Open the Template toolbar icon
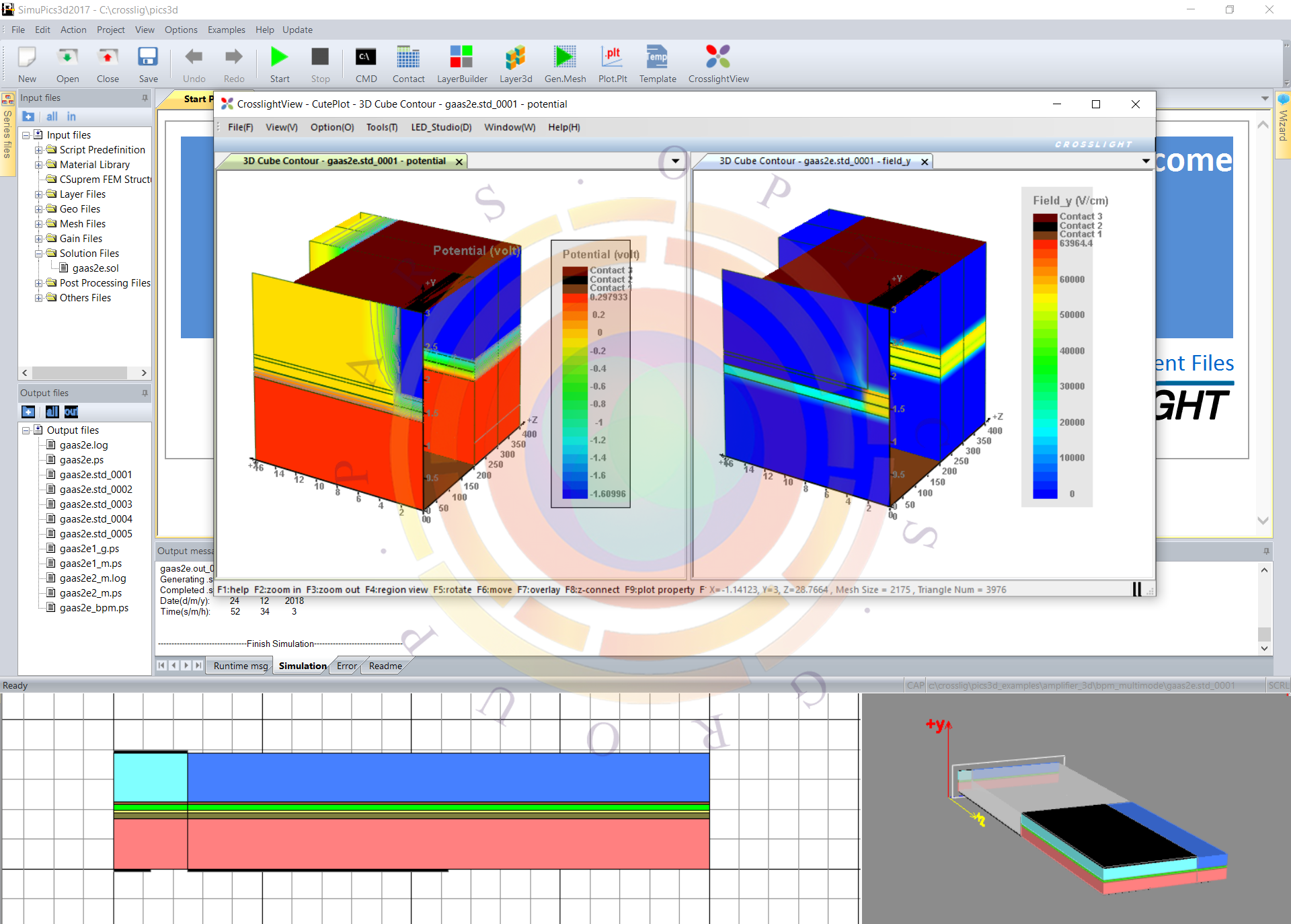 (658, 64)
